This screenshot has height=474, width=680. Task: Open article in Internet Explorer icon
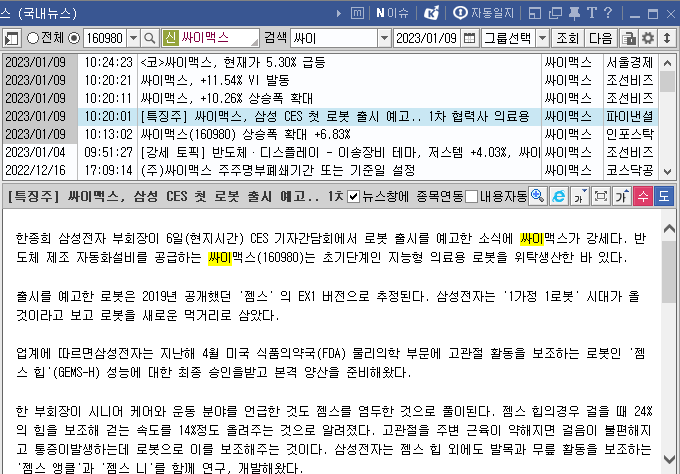(x=559, y=196)
